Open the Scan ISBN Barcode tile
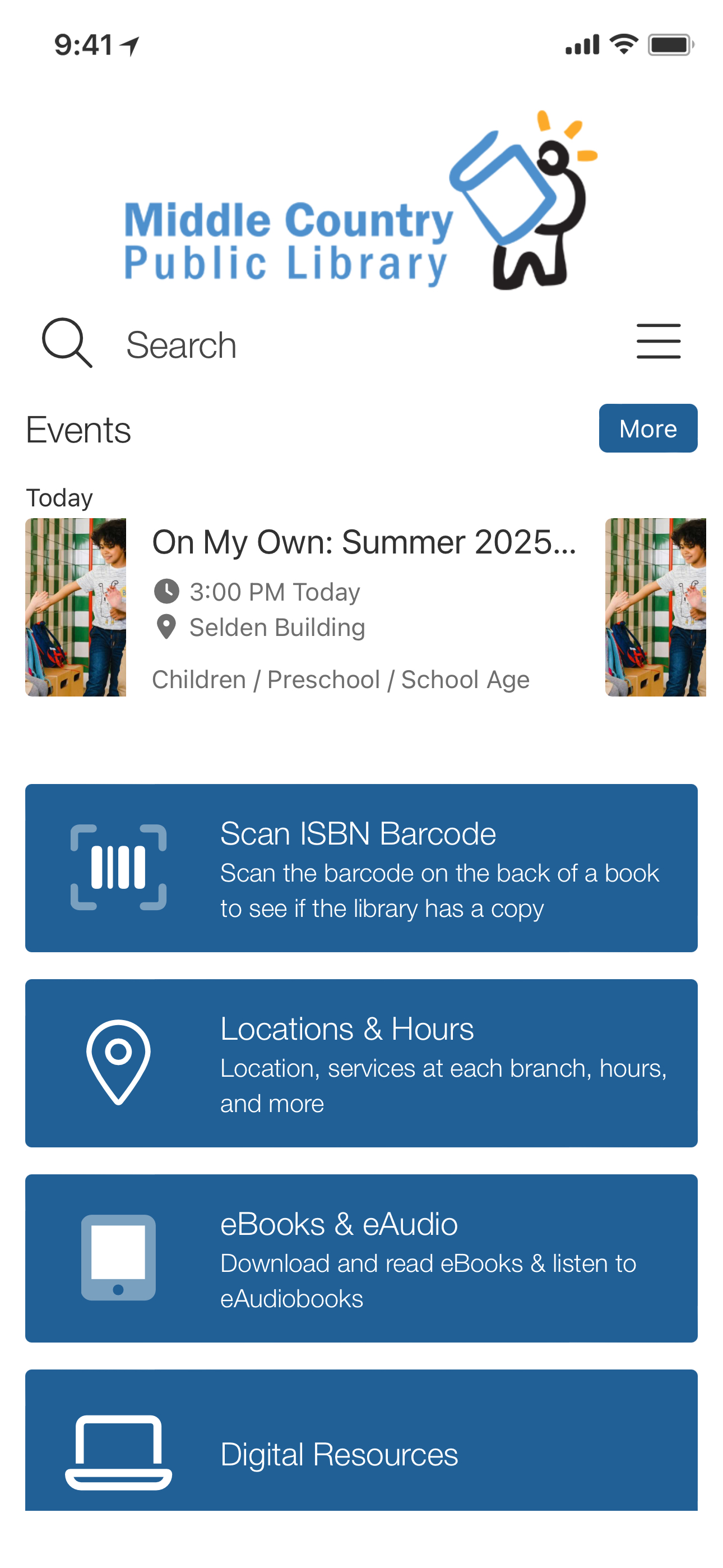The height and width of the screenshot is (1568, 723). pos(361,868)
